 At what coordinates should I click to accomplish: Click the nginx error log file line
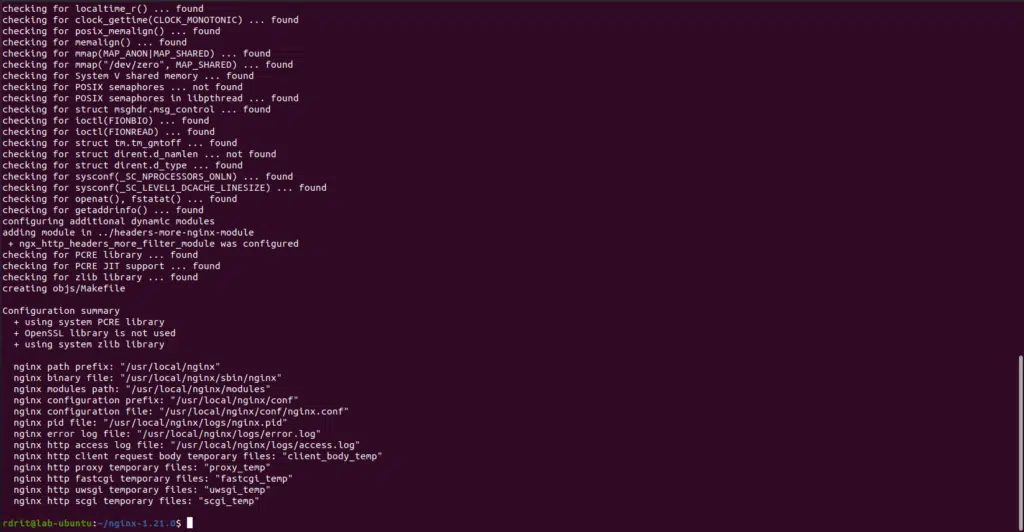tap(167, 433)
